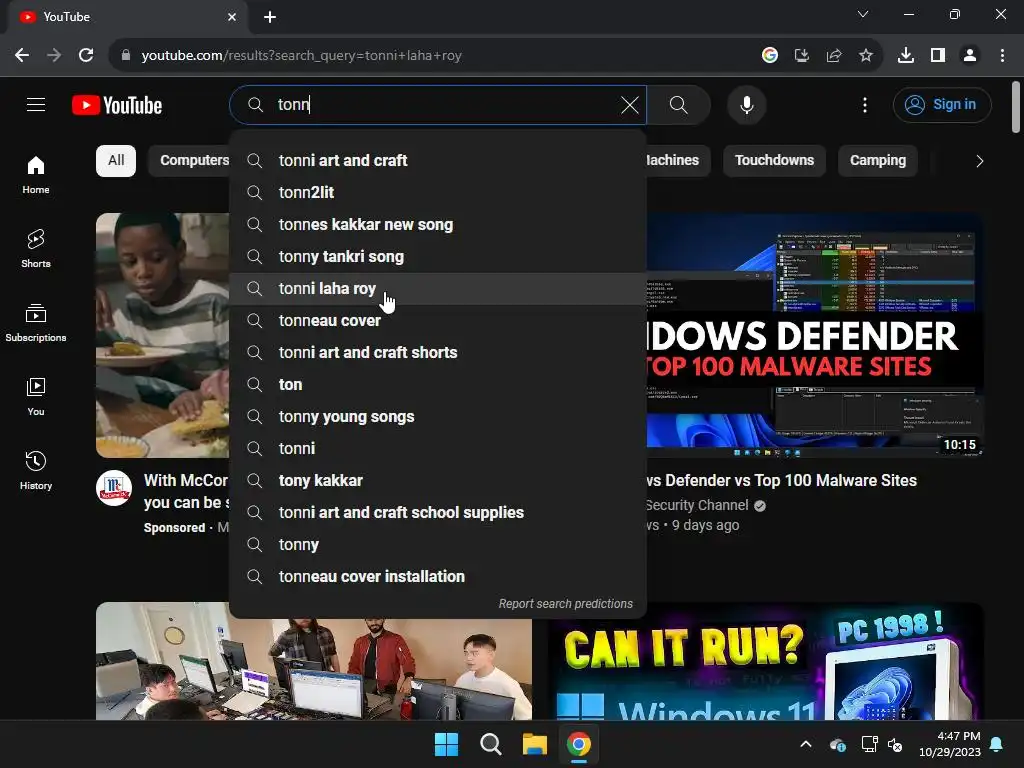Share this page via address bar icon
The height and width of the screenshot is (768, 1024).
834,56
